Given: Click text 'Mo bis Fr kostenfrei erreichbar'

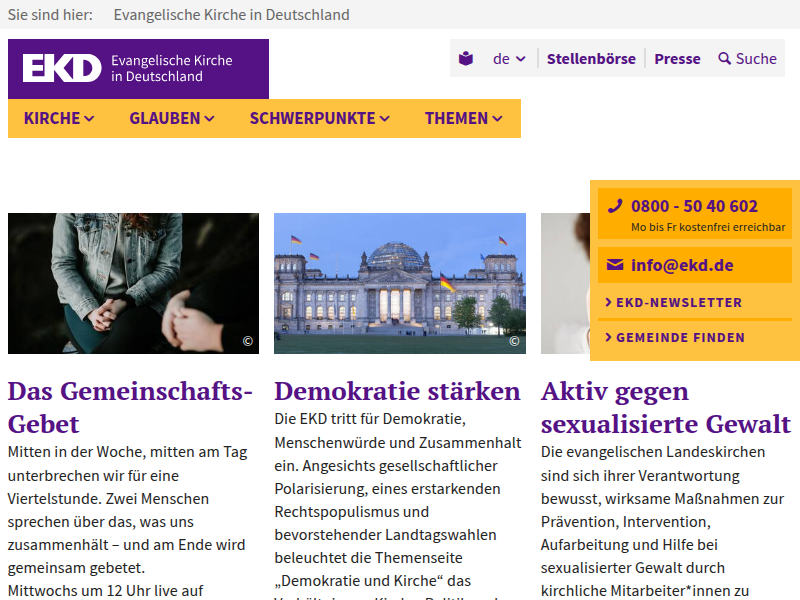Looking at the screenshot, I should pyautogui.click(x=708, y=227).
